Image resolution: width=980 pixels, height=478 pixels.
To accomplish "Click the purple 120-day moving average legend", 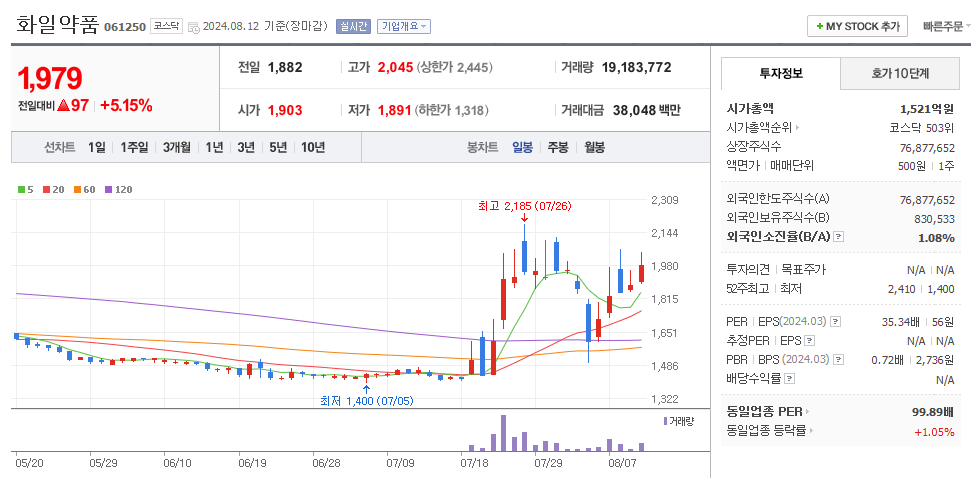I will pyautogui.click(x=118, y=189).
